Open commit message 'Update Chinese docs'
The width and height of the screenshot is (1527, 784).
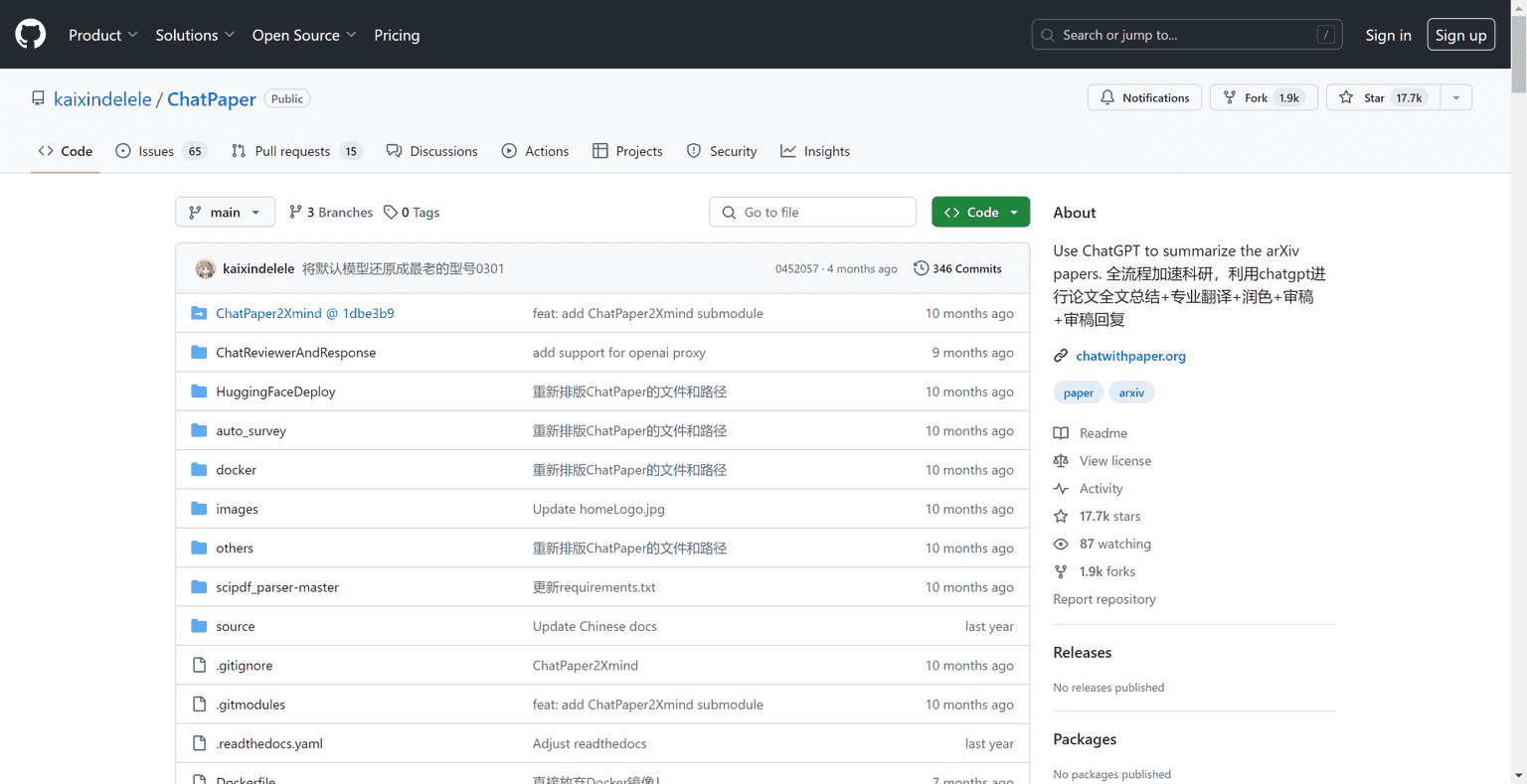click(x=594, y=626)
